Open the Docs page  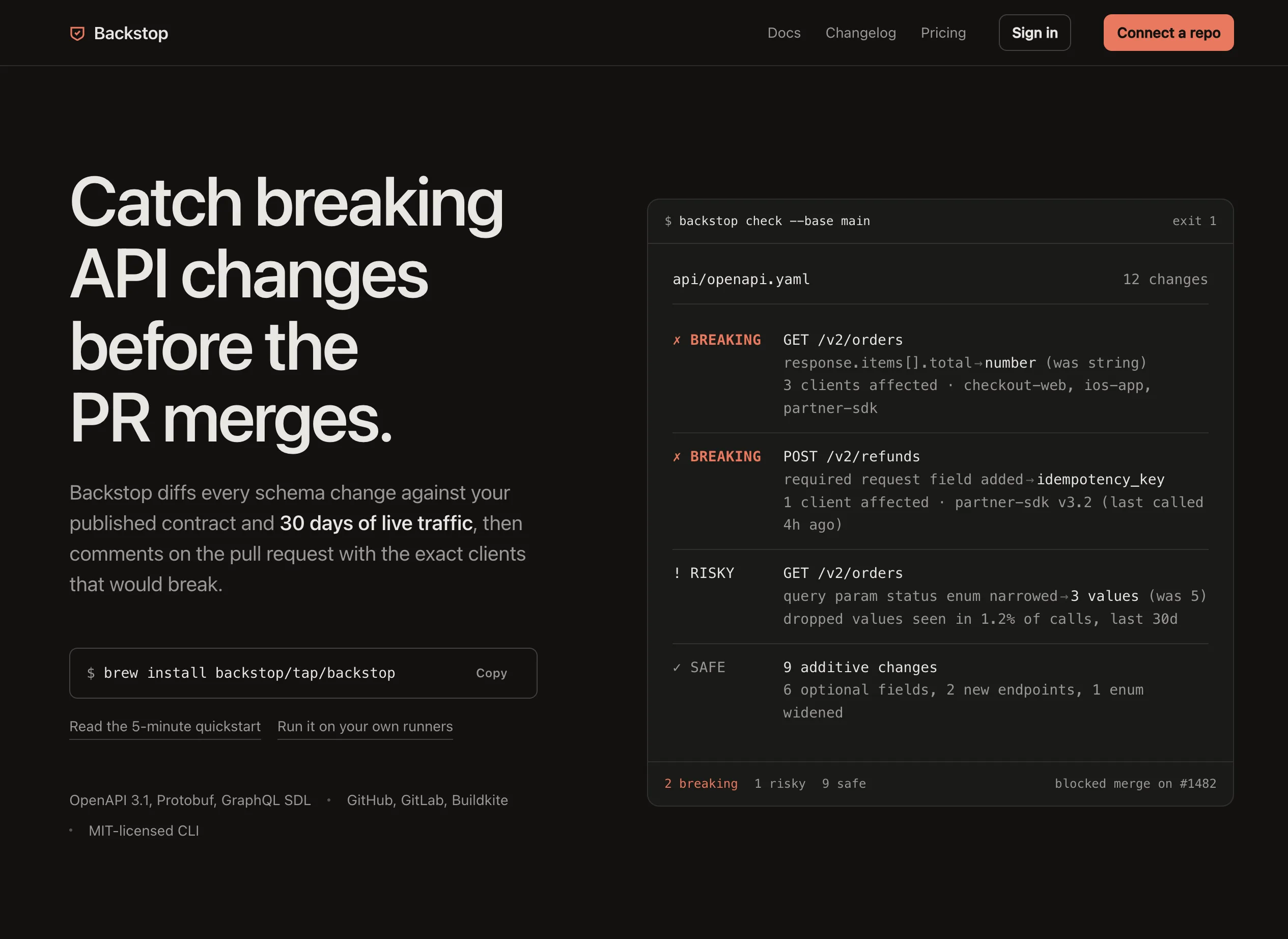[783, 33]
